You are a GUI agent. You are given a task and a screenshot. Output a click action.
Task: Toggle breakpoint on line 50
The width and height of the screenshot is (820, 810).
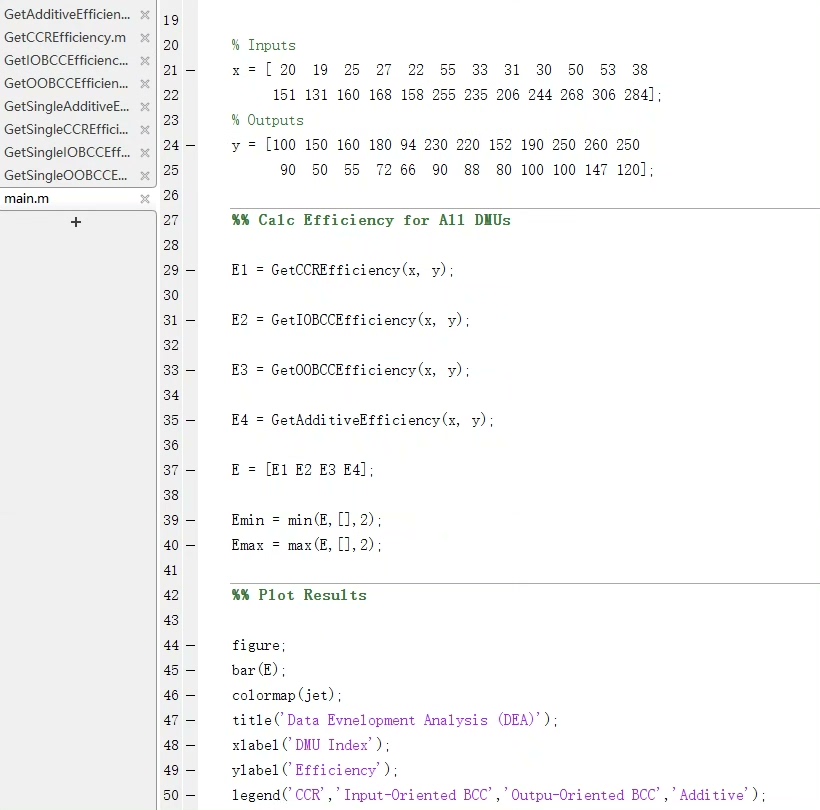[x=190, y=796]
